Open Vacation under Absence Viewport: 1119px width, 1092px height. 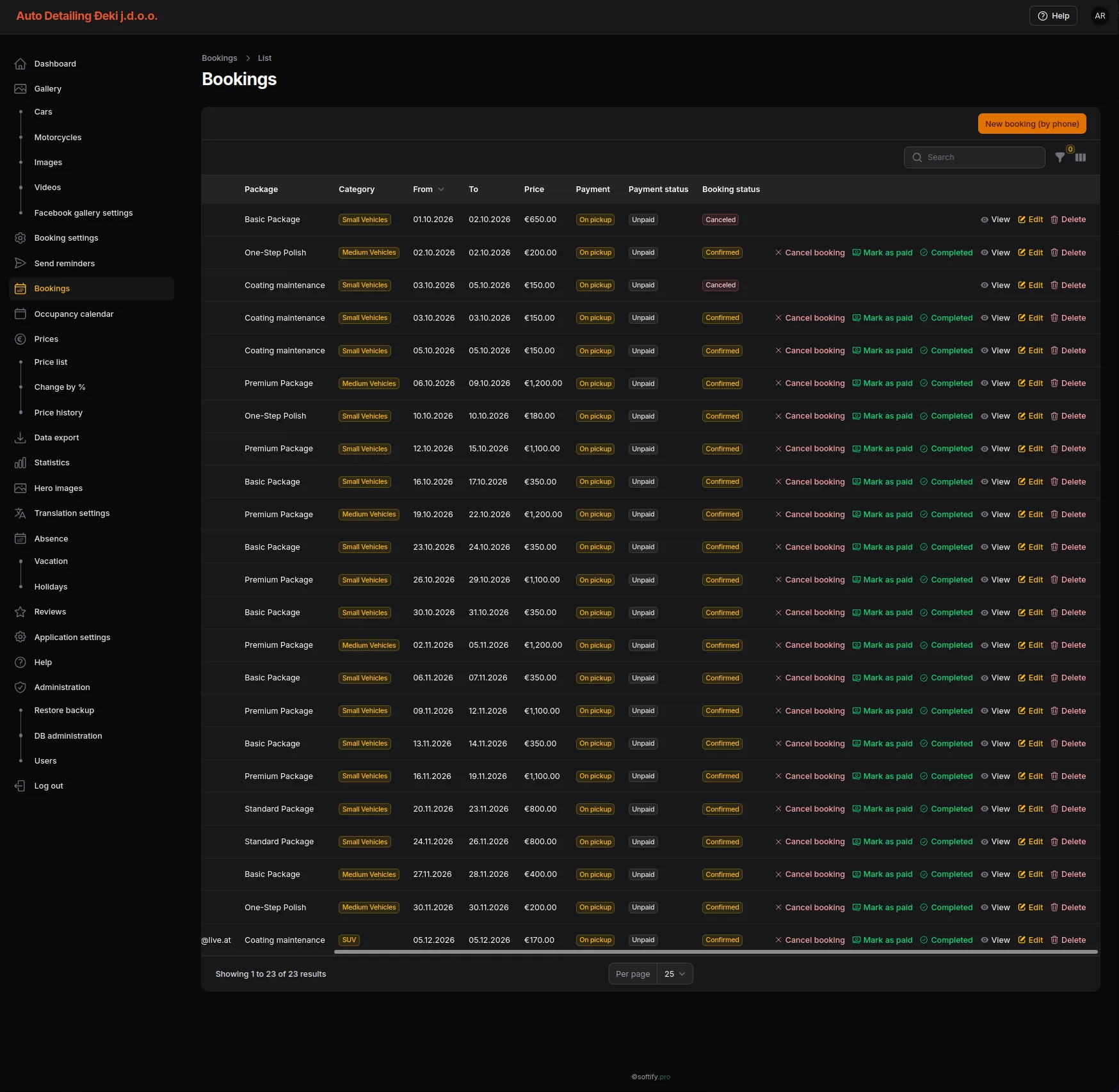click(51, 561)
